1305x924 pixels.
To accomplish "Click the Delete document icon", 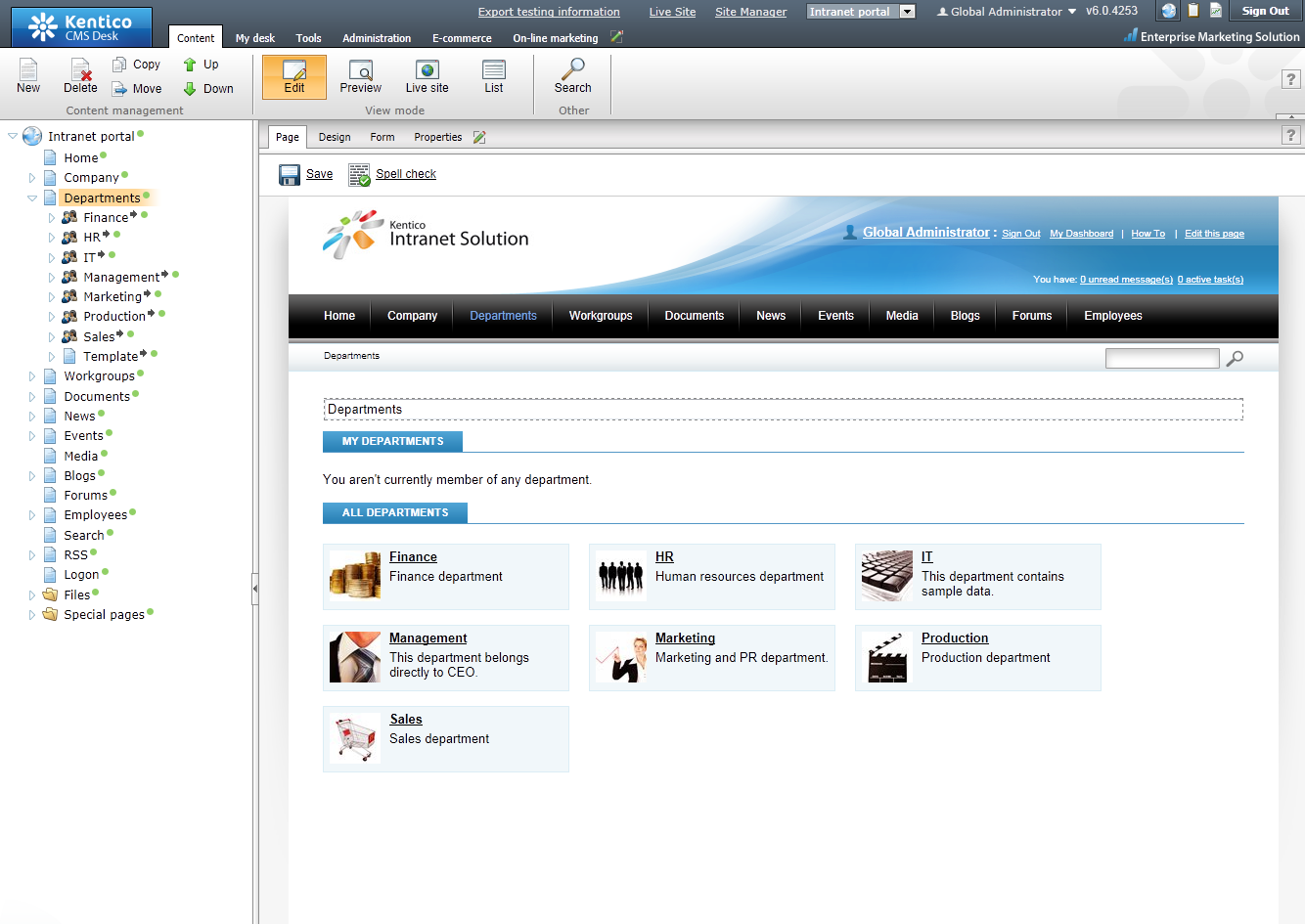I will pyautogui.click(x=80, y=70).
